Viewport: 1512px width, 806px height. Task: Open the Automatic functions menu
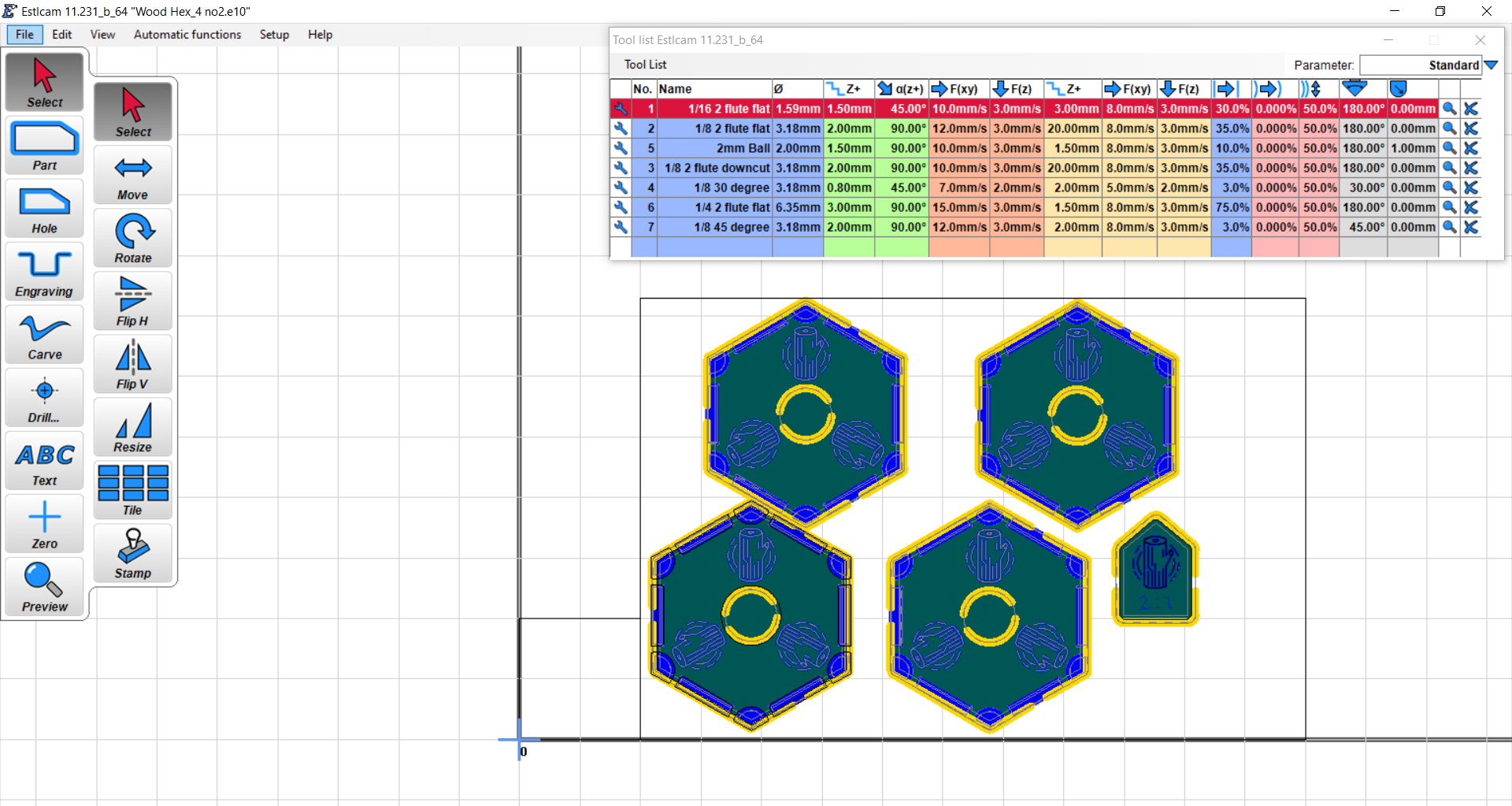(187, 35)
